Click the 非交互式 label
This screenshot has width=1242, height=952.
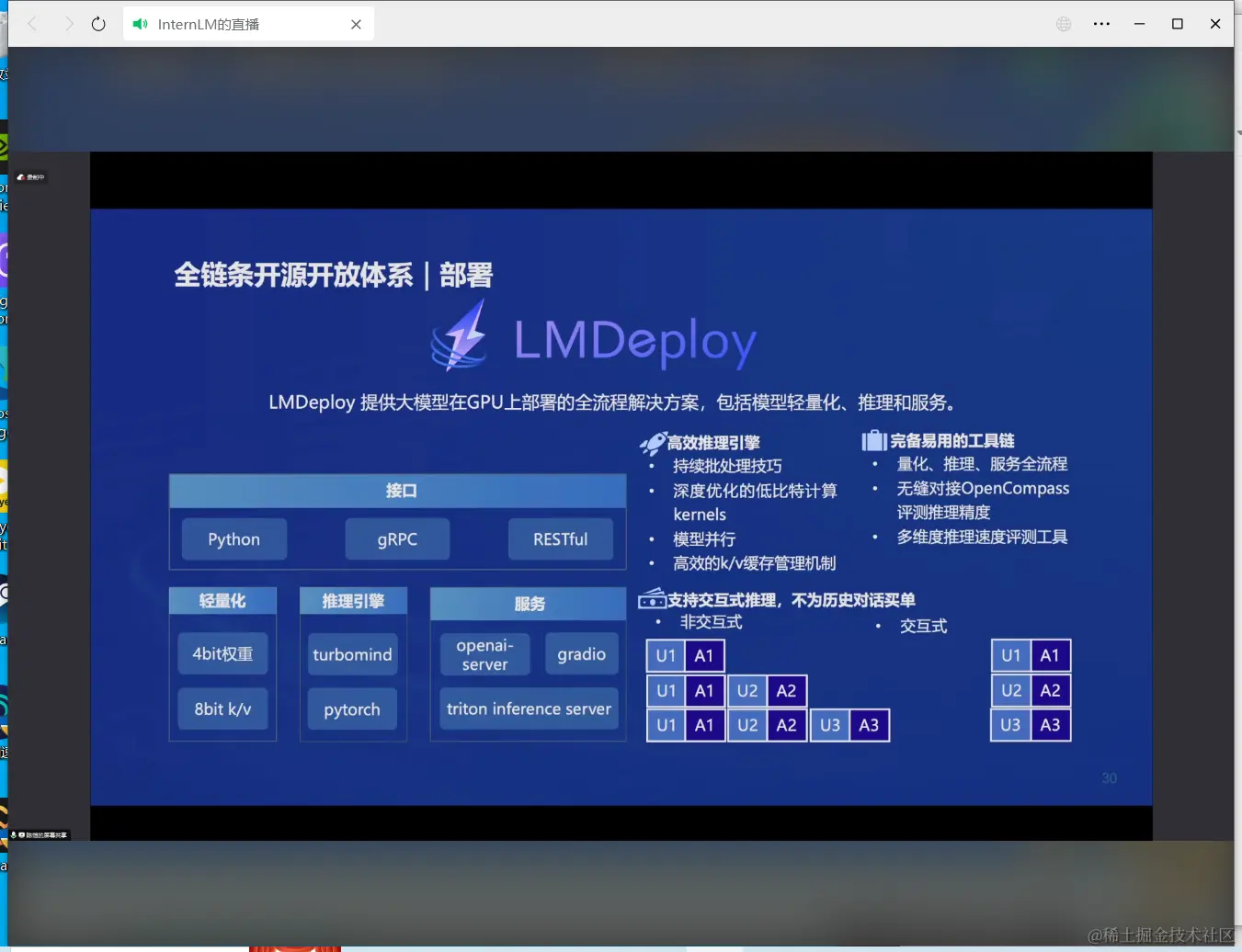click(711, 622)
